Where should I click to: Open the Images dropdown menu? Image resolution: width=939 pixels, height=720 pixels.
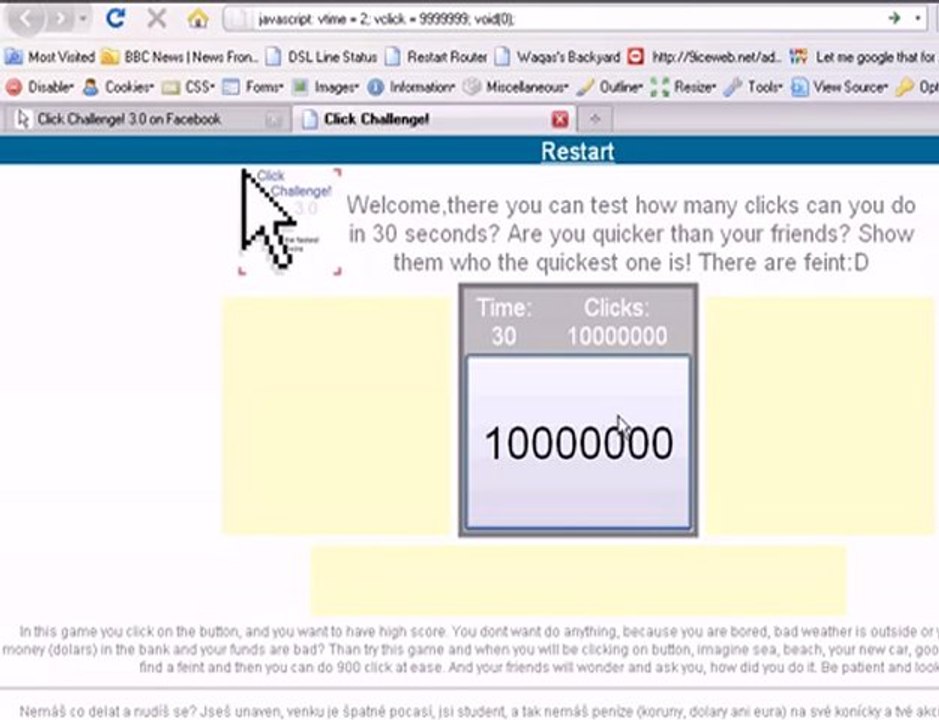[x=325, y=87]
